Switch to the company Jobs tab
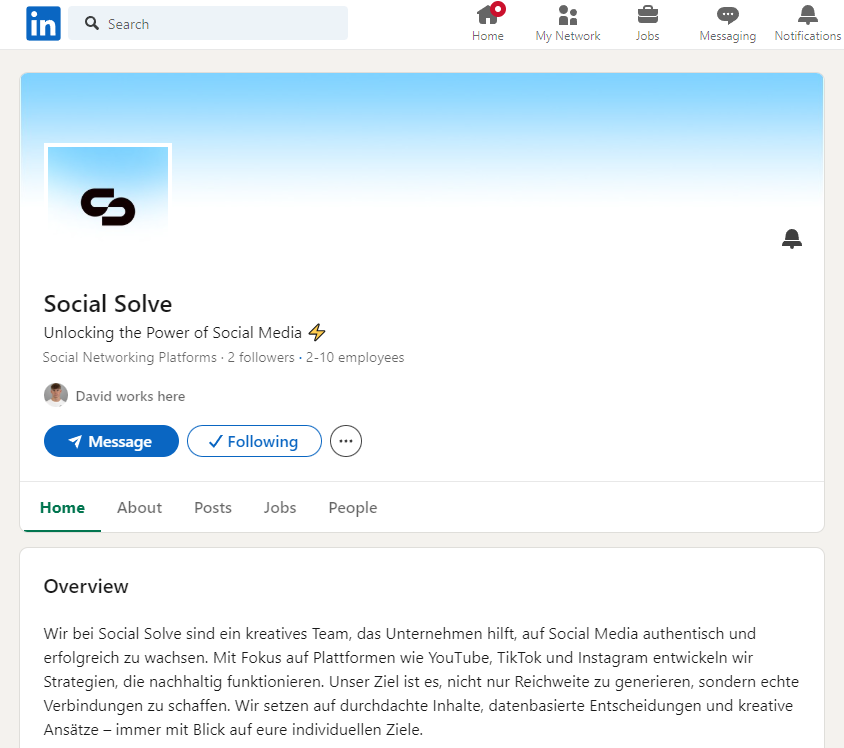This screenshot has height=748, width=844. 280,507
